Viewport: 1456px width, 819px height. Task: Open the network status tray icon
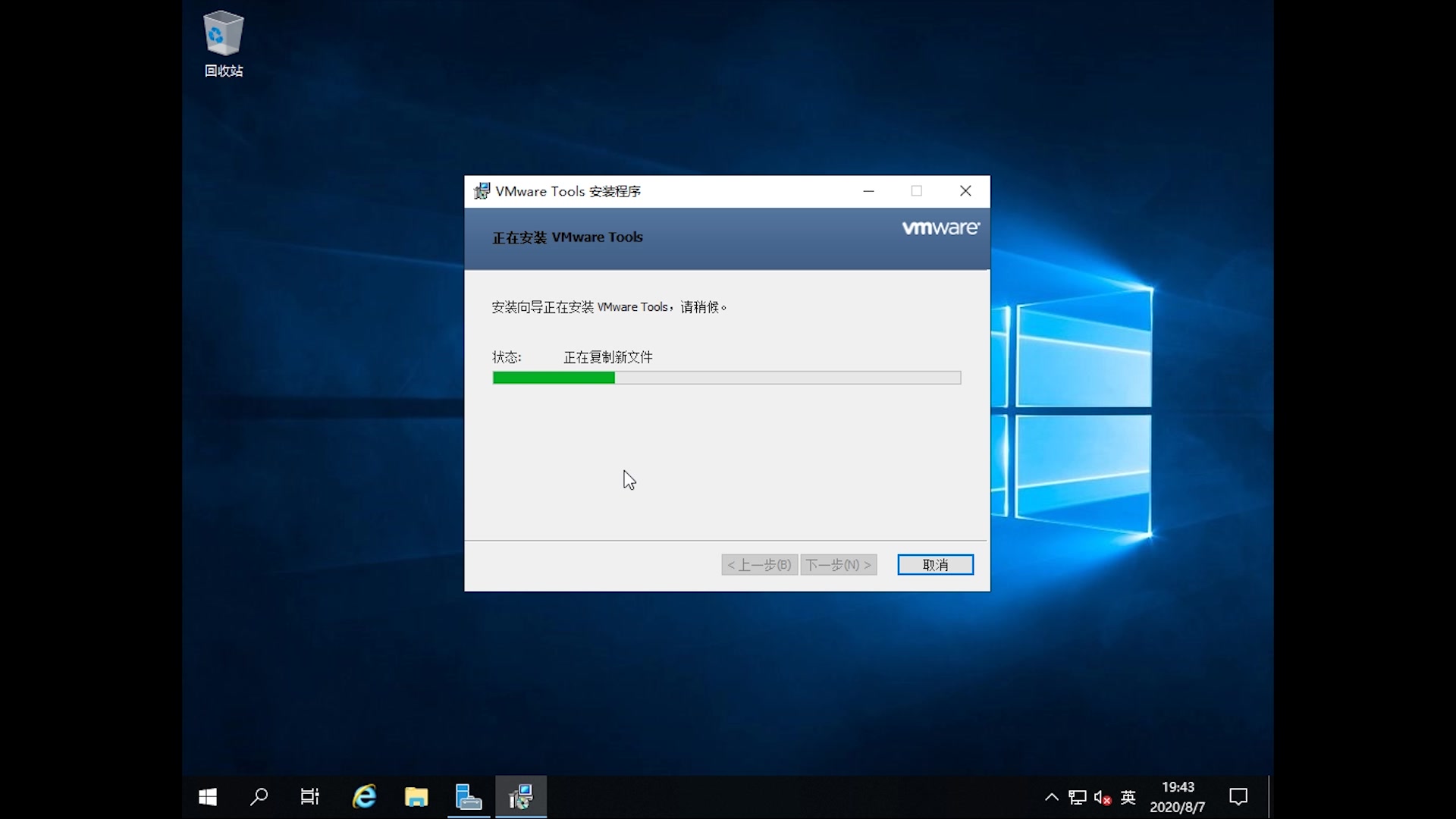(1078, 797)
